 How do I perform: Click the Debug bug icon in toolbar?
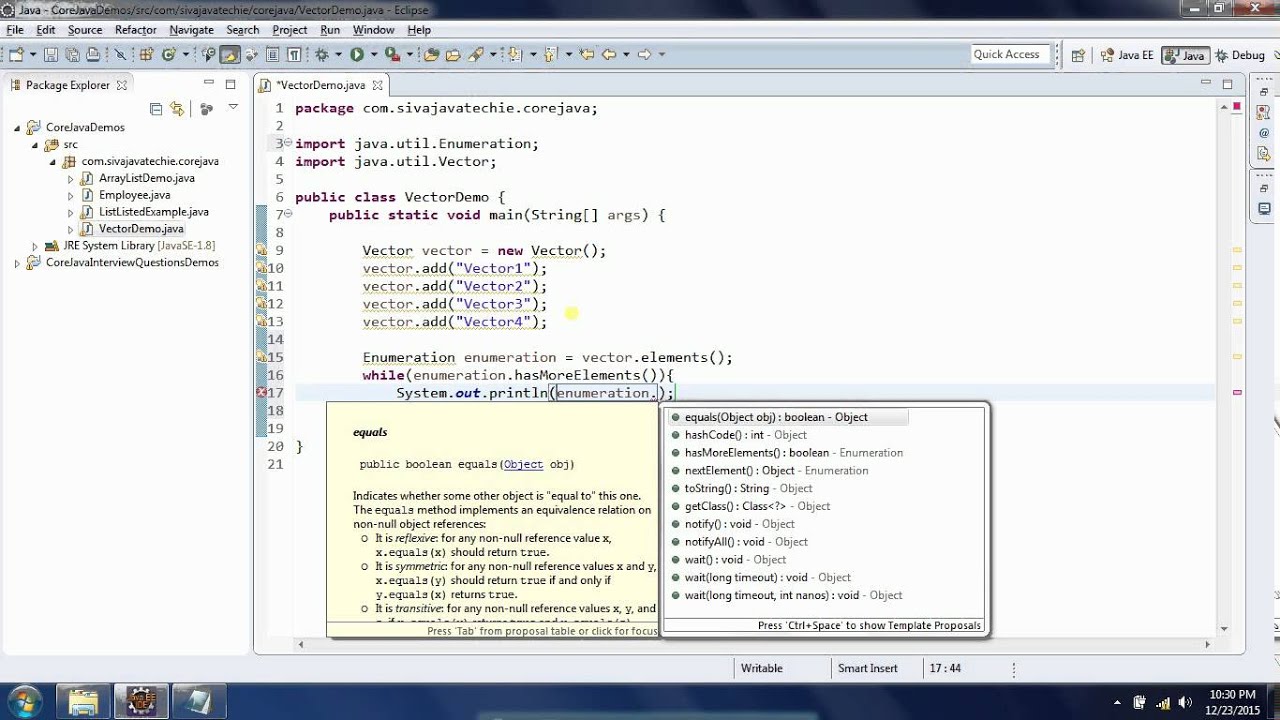pos(324,55)
